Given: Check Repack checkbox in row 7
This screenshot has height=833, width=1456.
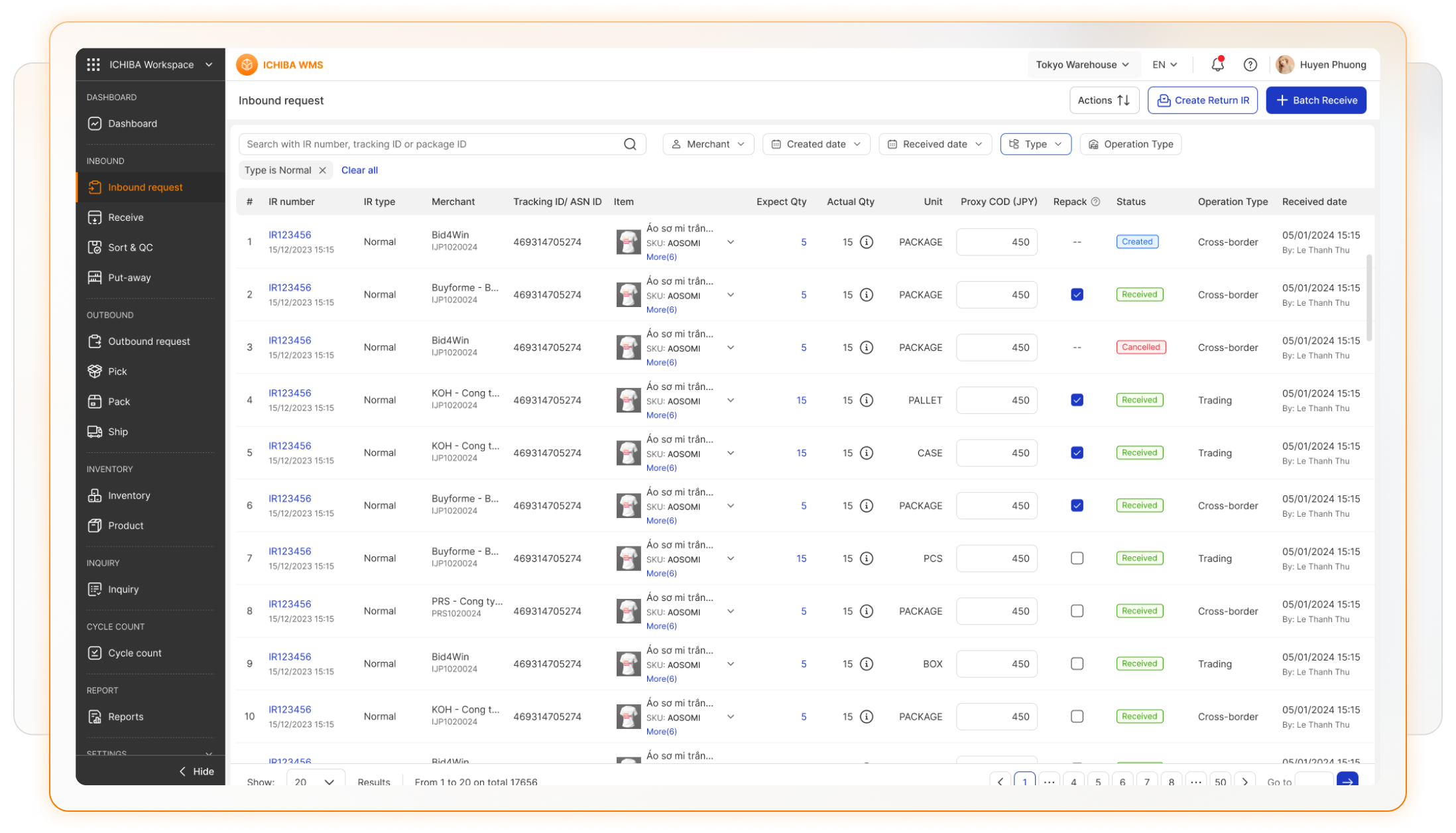Looking at the screenshot, I should [1077, 558].
